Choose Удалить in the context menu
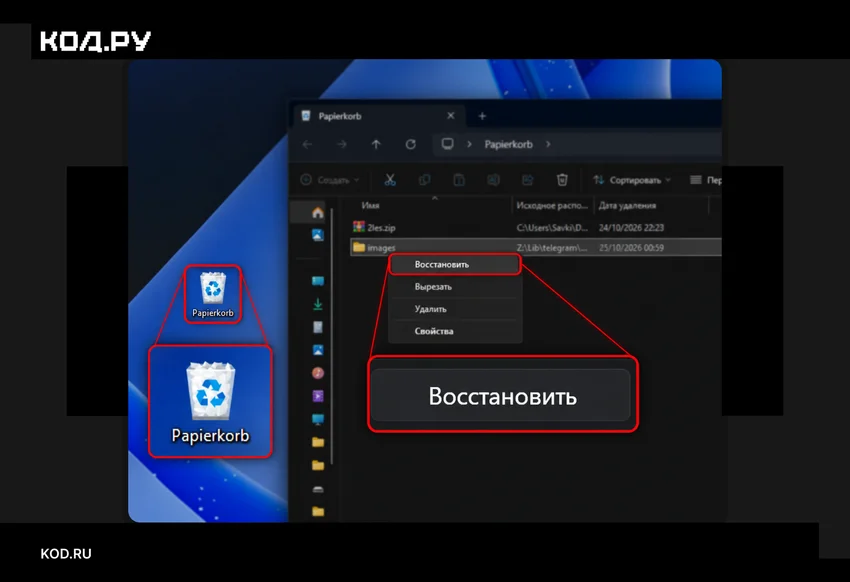This screenshot has height=582, width=850. coord(455,309)
